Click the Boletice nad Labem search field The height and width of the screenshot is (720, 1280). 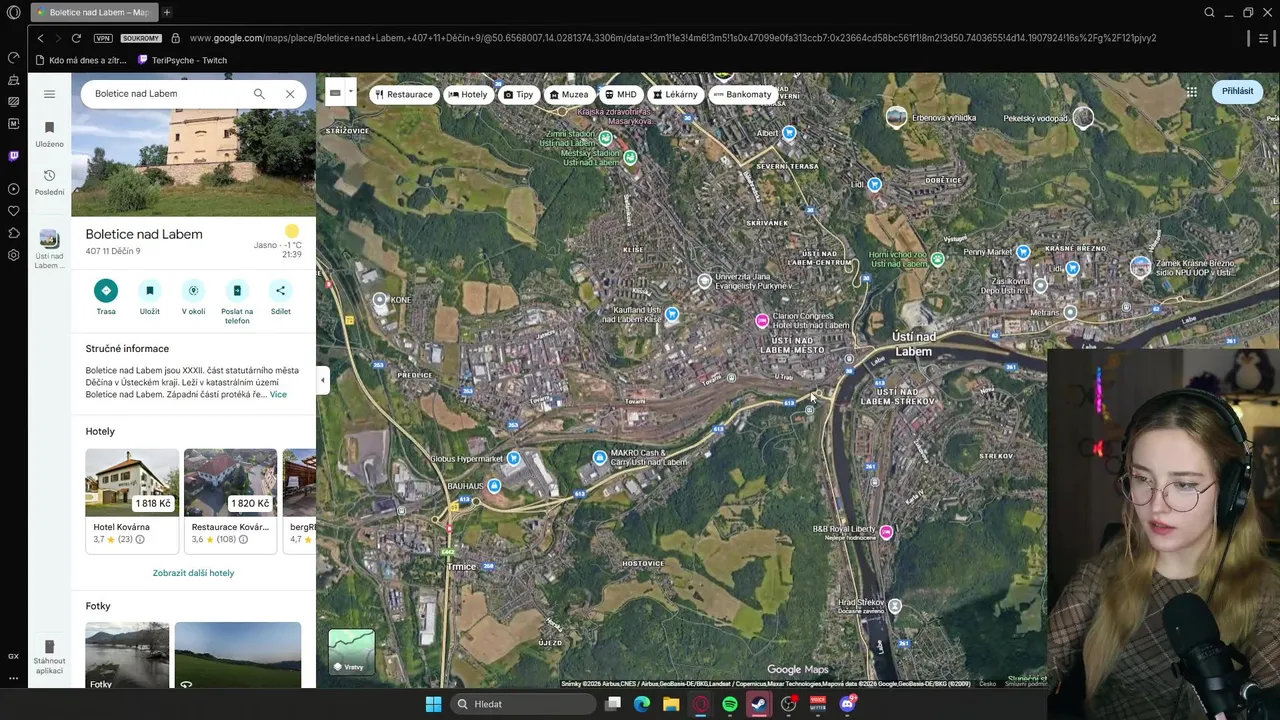click(x=168, y=94)
